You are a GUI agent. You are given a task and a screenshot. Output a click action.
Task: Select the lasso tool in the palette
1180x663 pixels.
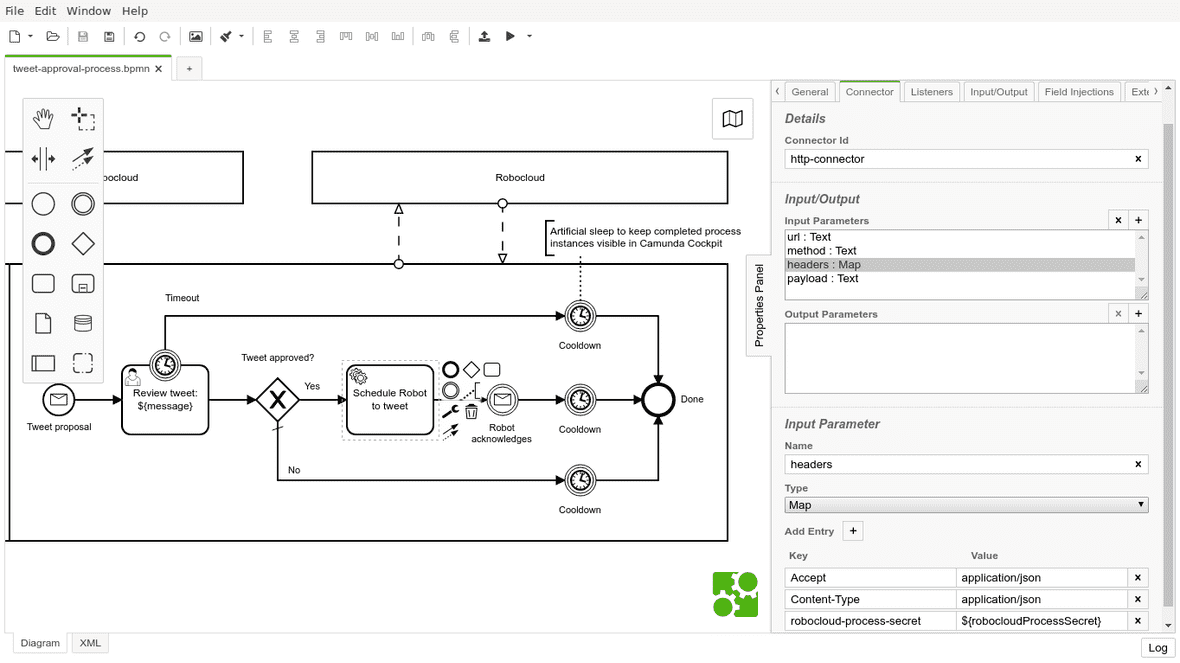(x=83, y=120)
